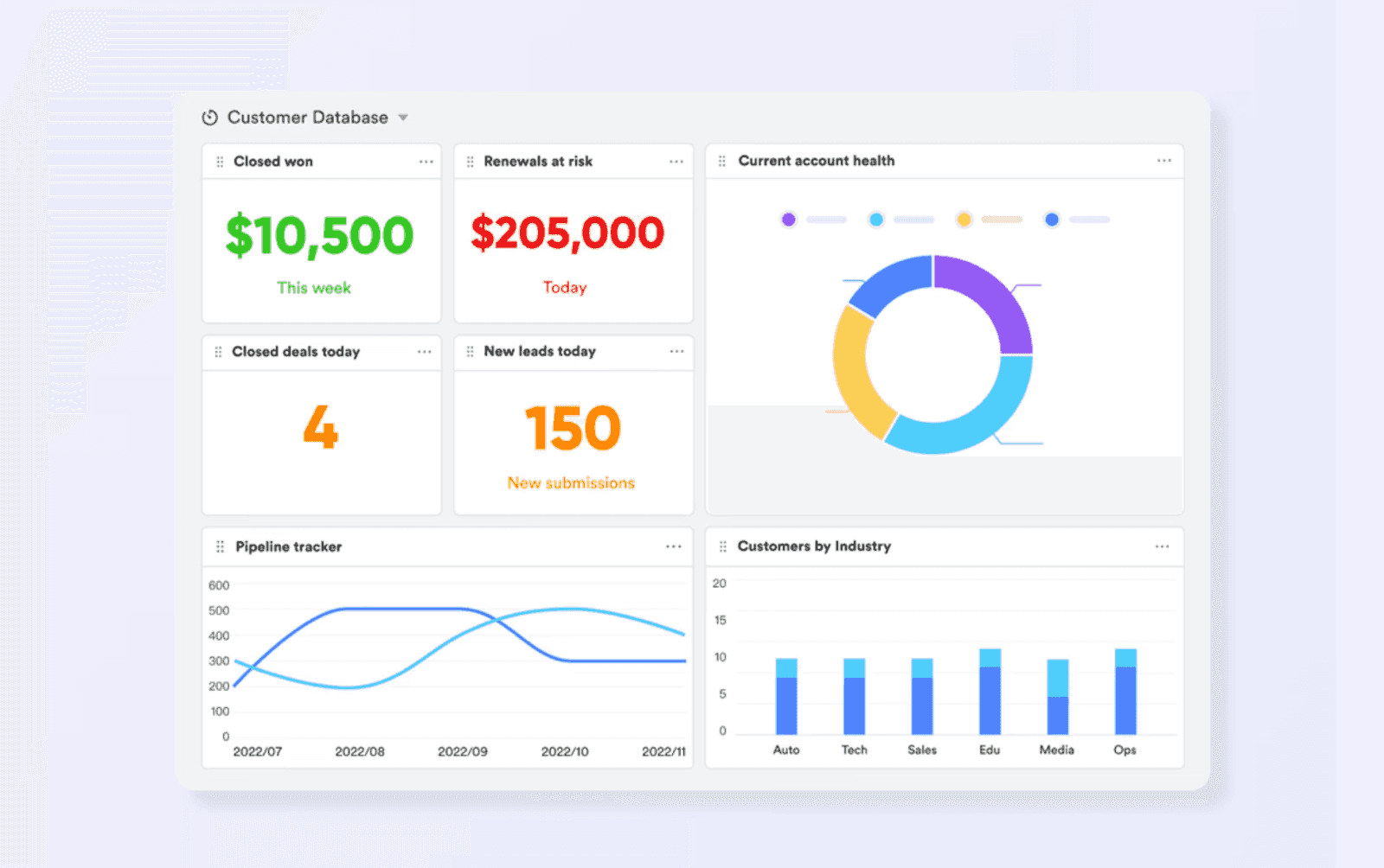Click the blue legend color dot
1384x868 pixels.
coord(1052,220)
